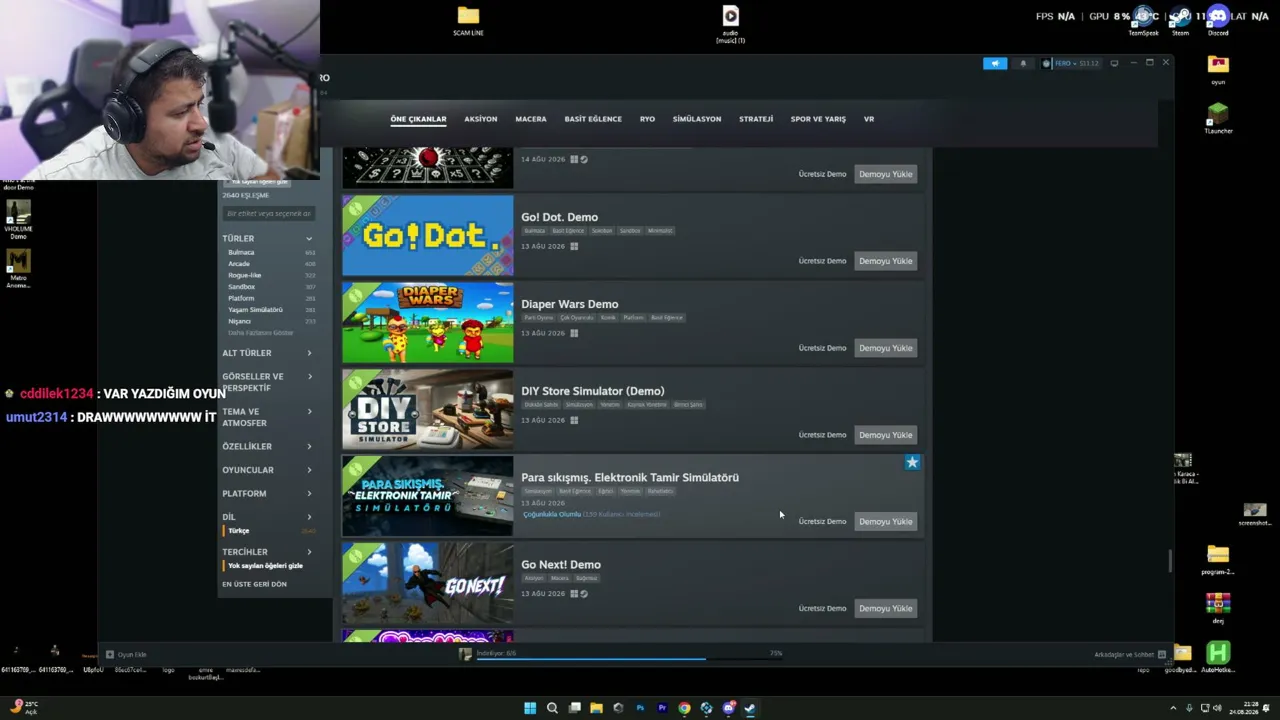Image resolution: width=1280 pixels, height=720 pixels.
Task: Open Elektronik Tamir Simülatörü thumbnail
Action: (x=428, y=496)
